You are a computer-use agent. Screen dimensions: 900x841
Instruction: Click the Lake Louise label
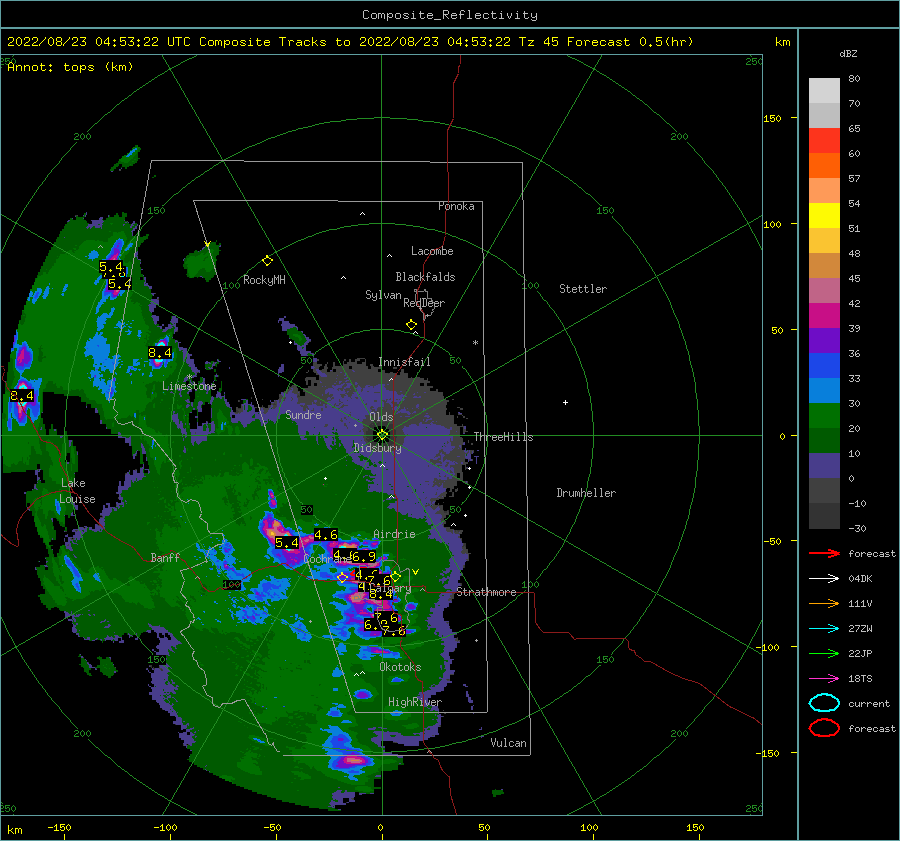coord(77,491)
